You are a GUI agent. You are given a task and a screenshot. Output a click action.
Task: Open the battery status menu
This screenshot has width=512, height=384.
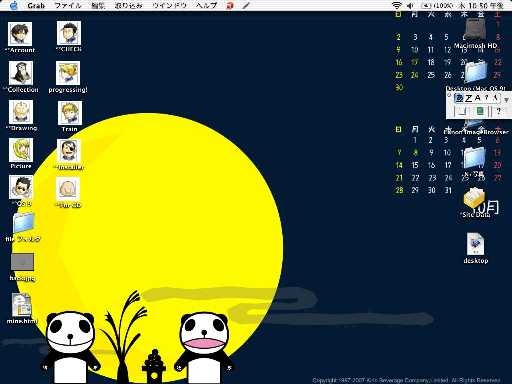(437, 5)
